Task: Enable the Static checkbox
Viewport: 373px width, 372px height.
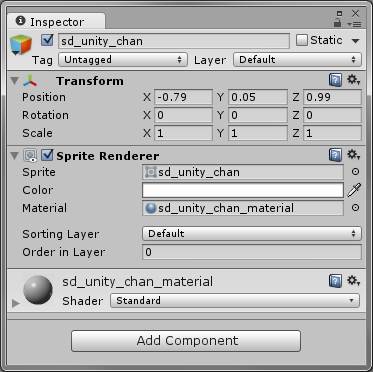Action: [x=302, y=40]
